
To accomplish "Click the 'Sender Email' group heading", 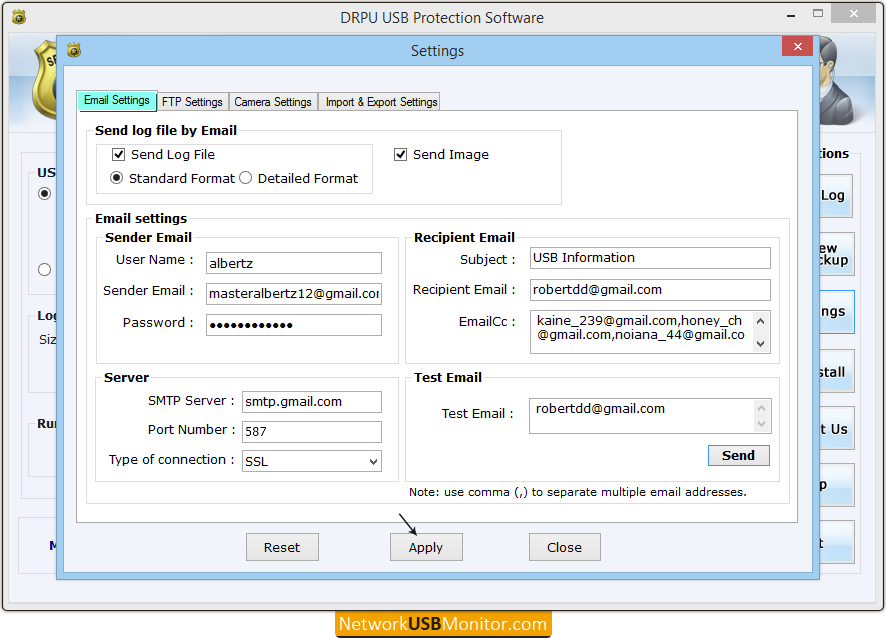I will click(148, 237).
